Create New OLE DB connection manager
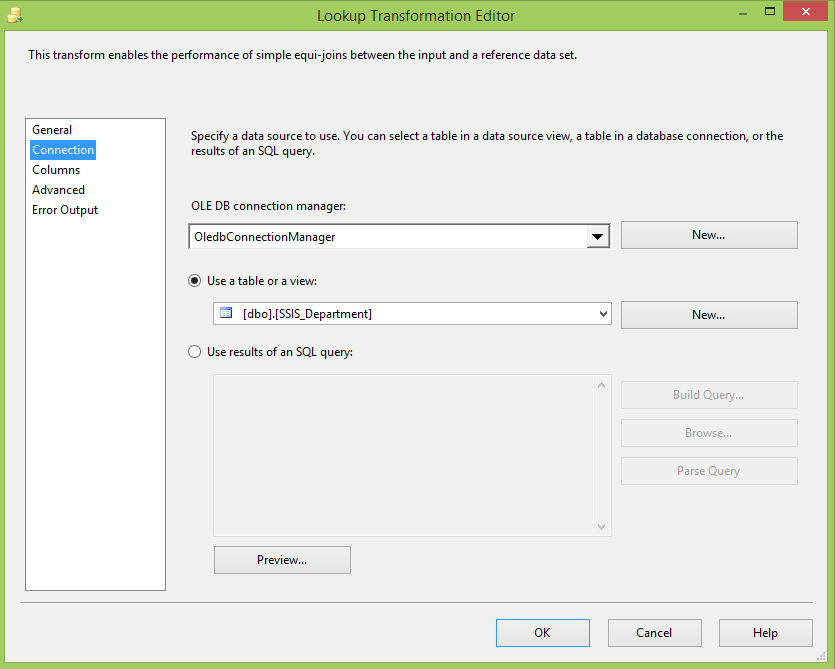 click(709, 235)
